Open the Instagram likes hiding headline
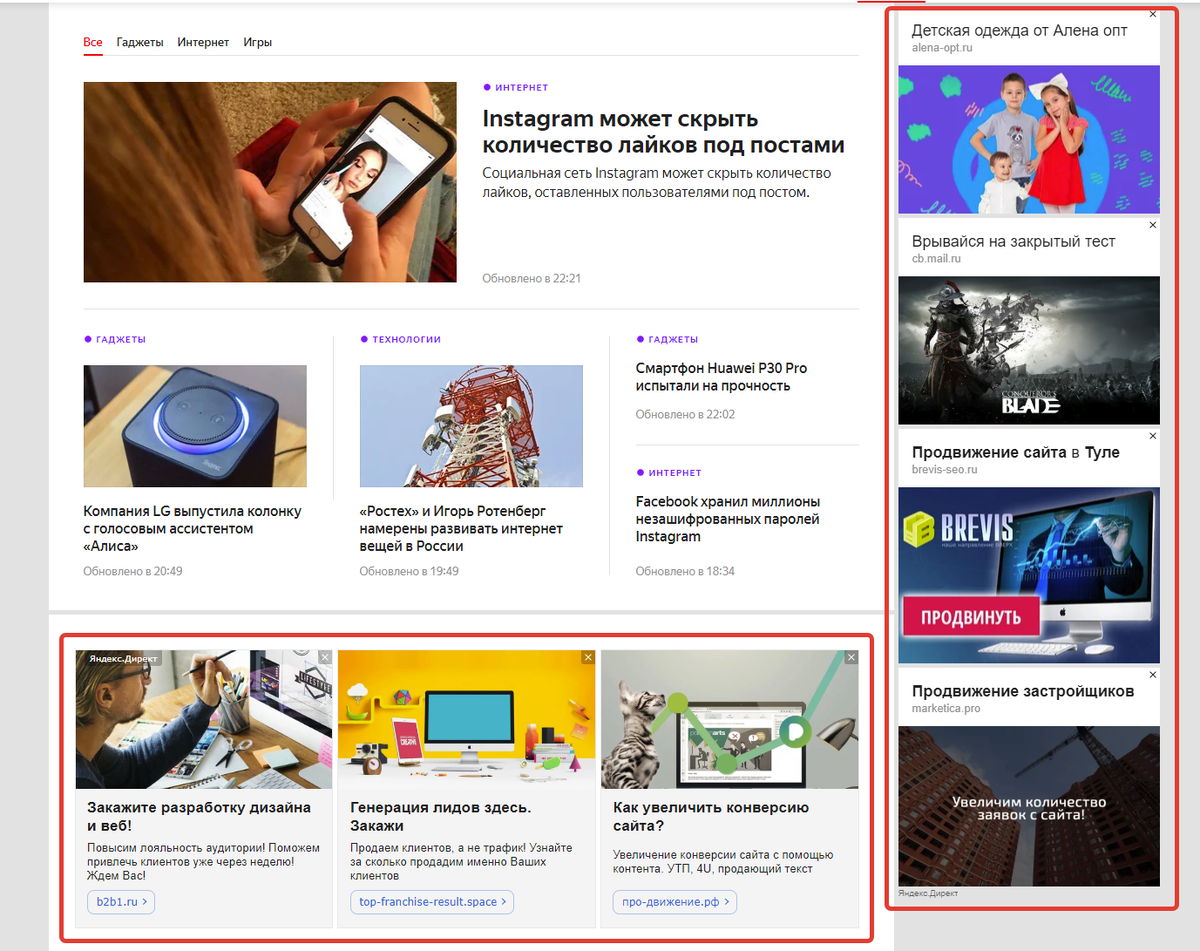Viewport: 1200px width, 951px height. tap(663, 132)
